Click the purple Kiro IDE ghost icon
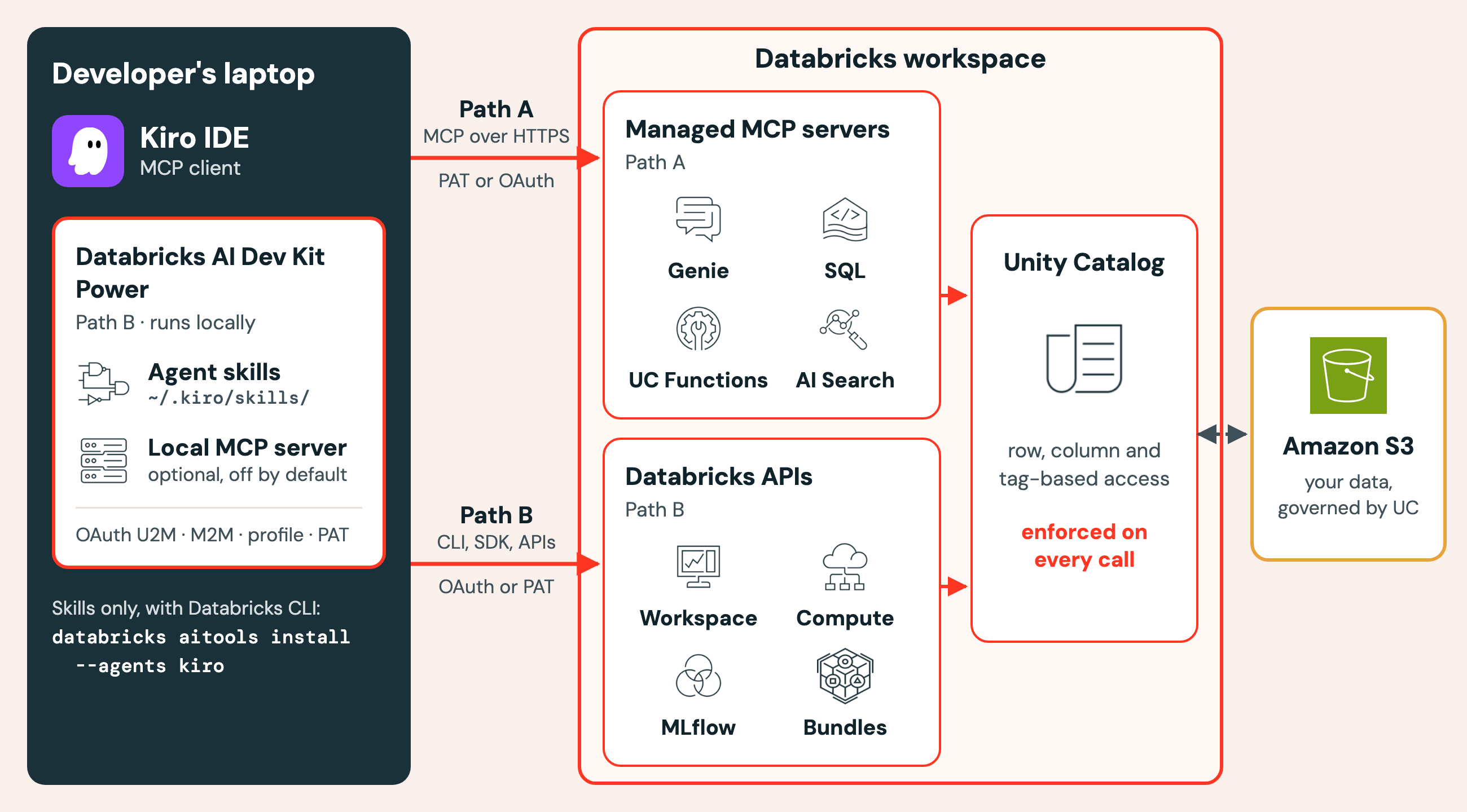Screen dimensions: 1467x812 [87, 151]
